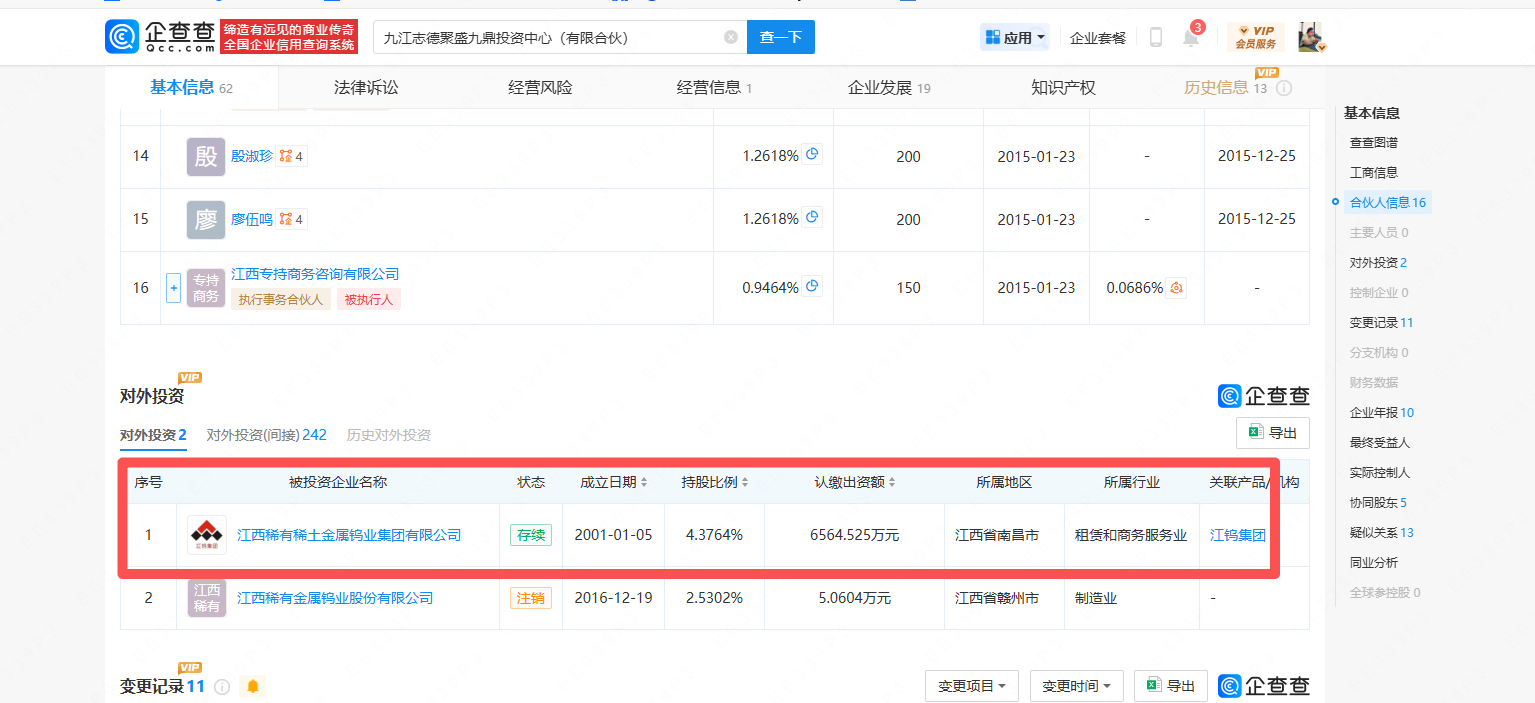1535x703 pixels.
Task: Clear the search box with the X icon
Action: pos(731,37)
